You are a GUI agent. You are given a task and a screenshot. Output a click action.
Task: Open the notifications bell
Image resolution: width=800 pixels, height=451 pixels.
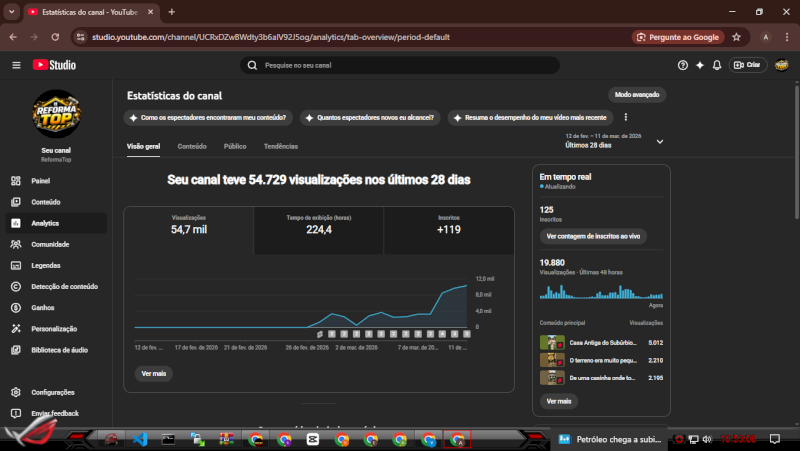717,65
